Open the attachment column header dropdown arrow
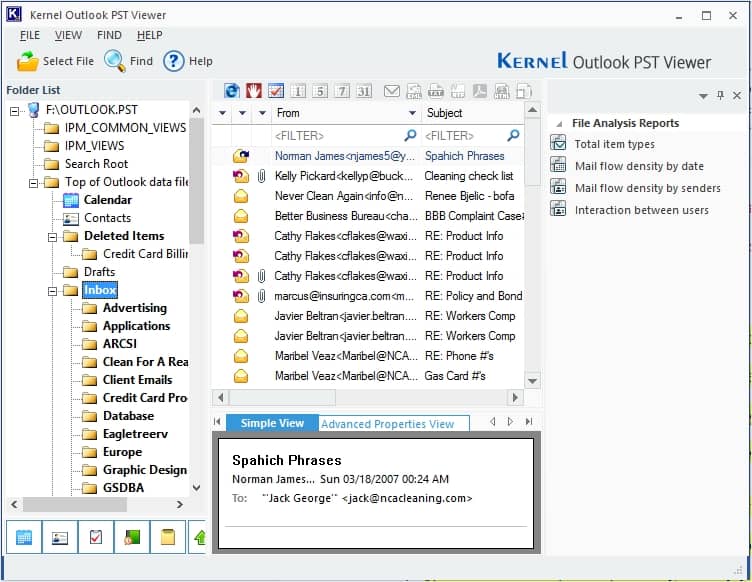The width and height of the screenshot is (752, 582). 262,113
